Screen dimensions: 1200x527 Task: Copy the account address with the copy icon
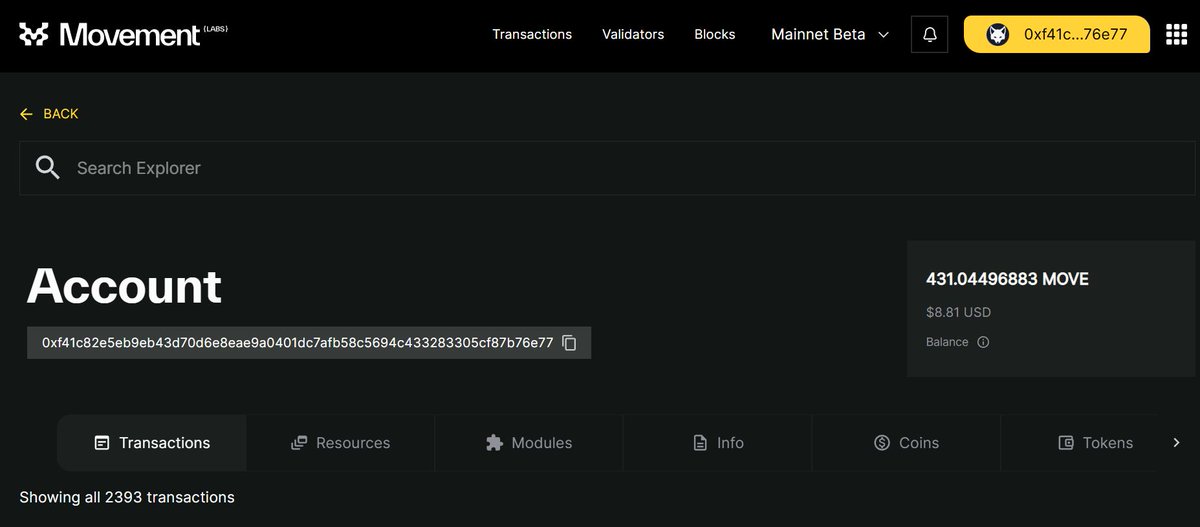point(569,342)
